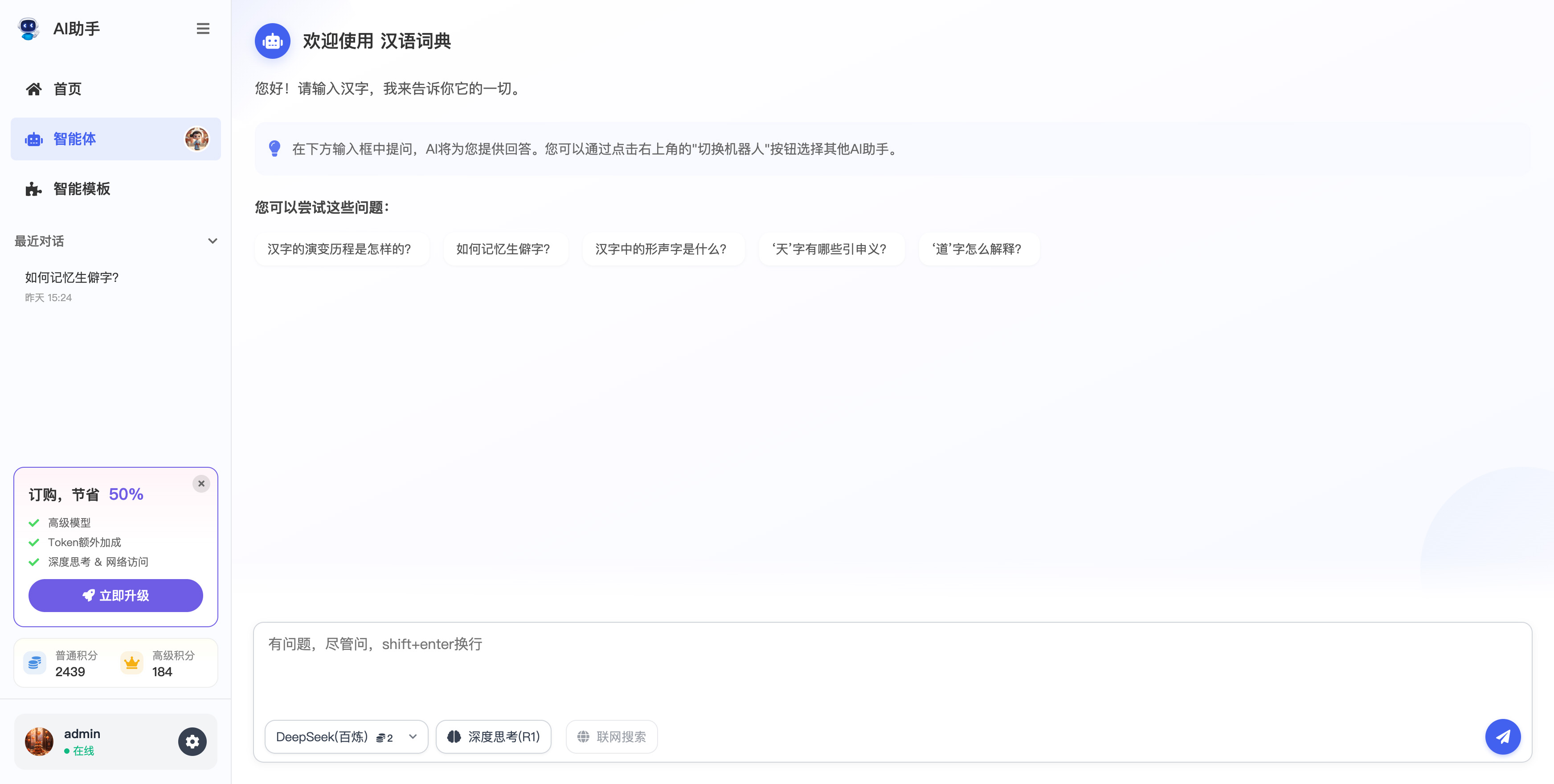Click the lightbulb tip icon
1554x784 pixels.
click(x=274, y=148)
